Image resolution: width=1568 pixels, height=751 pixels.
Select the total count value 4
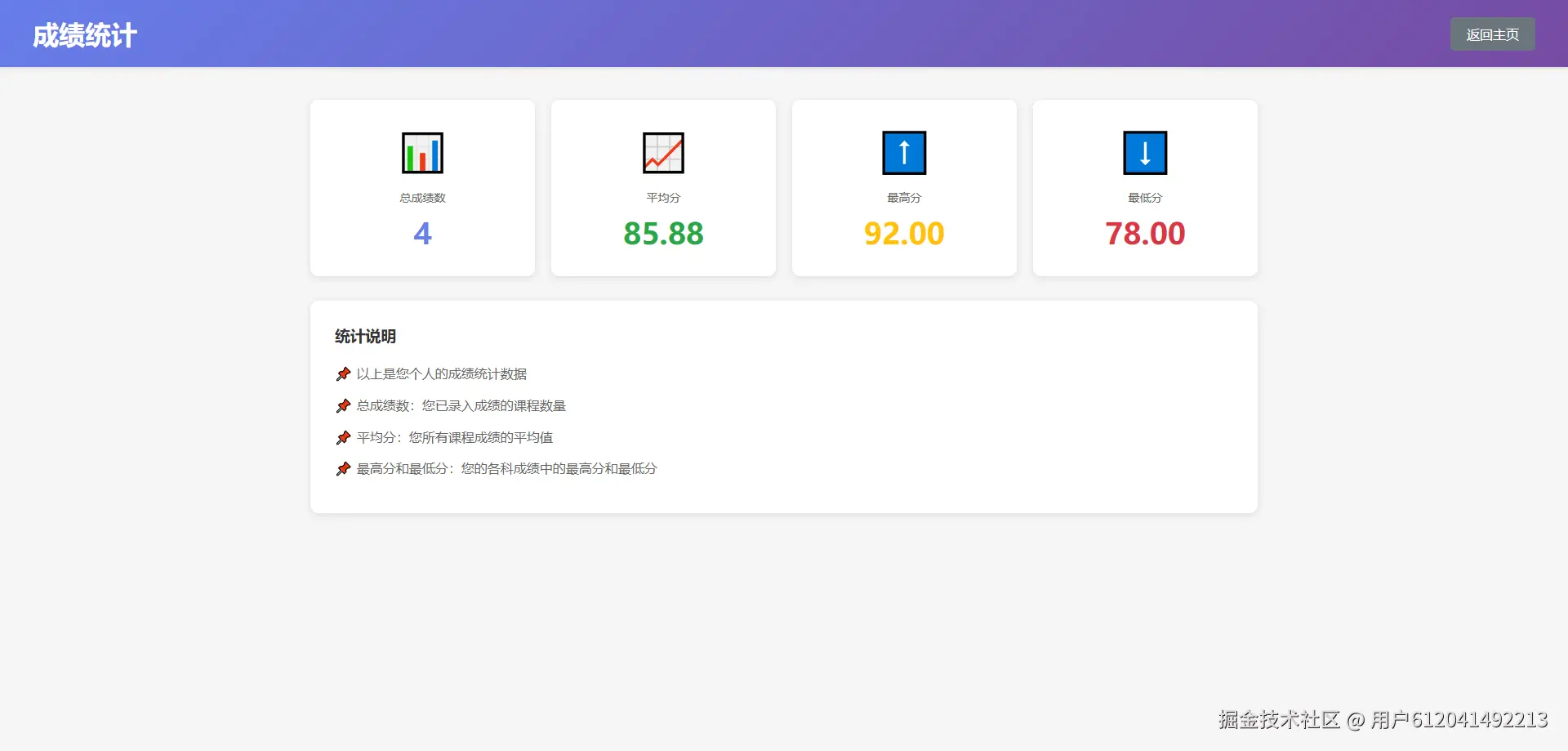coord(422,234)
